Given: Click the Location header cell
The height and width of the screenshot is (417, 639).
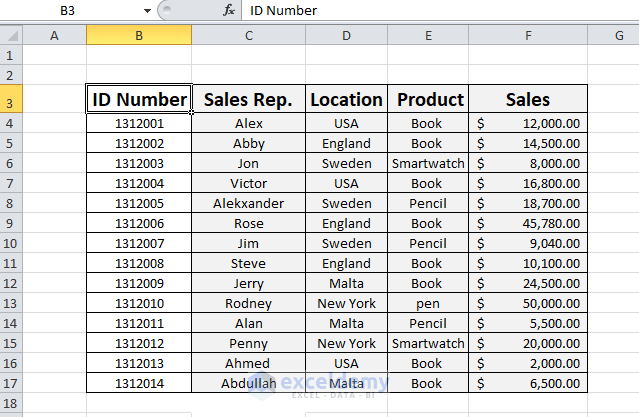Looking at the screenshot, I should 346,99.
